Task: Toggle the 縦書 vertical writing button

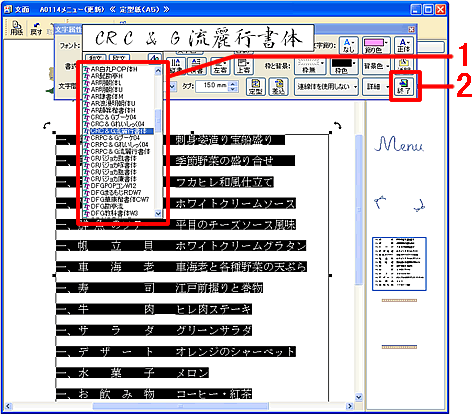Action: (176, 66)
